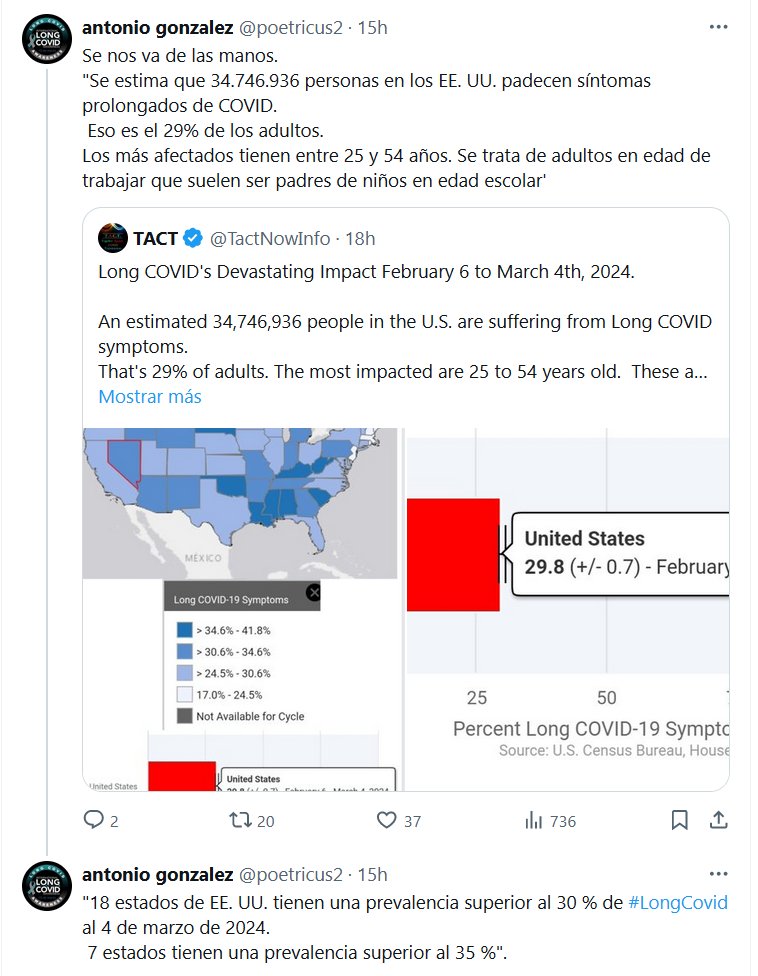The height and width of the screenshot is (976, 758).
Task: Open the #LongCovid hashtag link
Action: click(678, 902)
